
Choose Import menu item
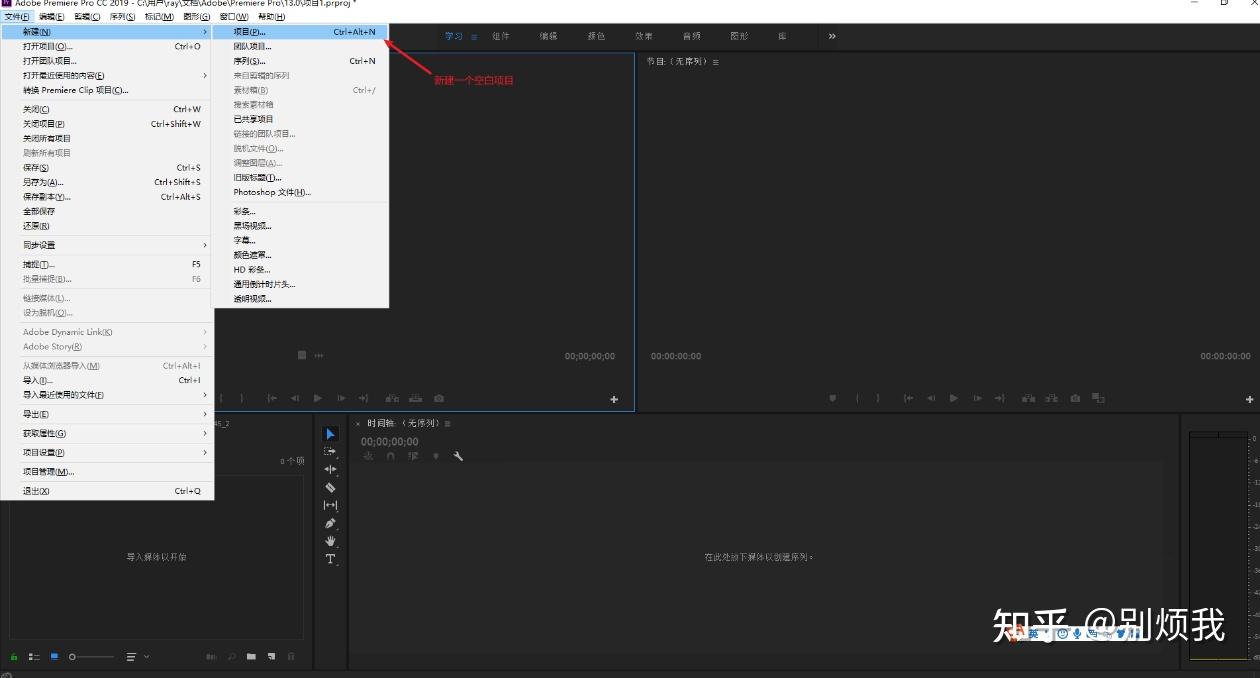pos(107,380)
